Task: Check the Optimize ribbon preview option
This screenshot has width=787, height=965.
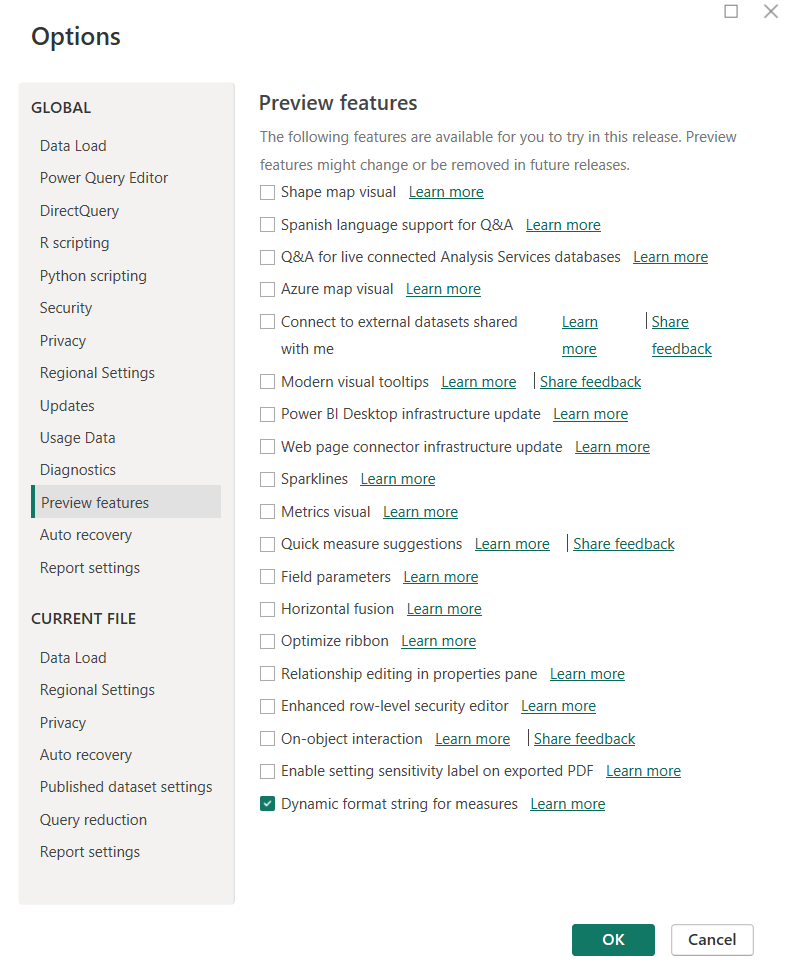Action: point(267,641)
